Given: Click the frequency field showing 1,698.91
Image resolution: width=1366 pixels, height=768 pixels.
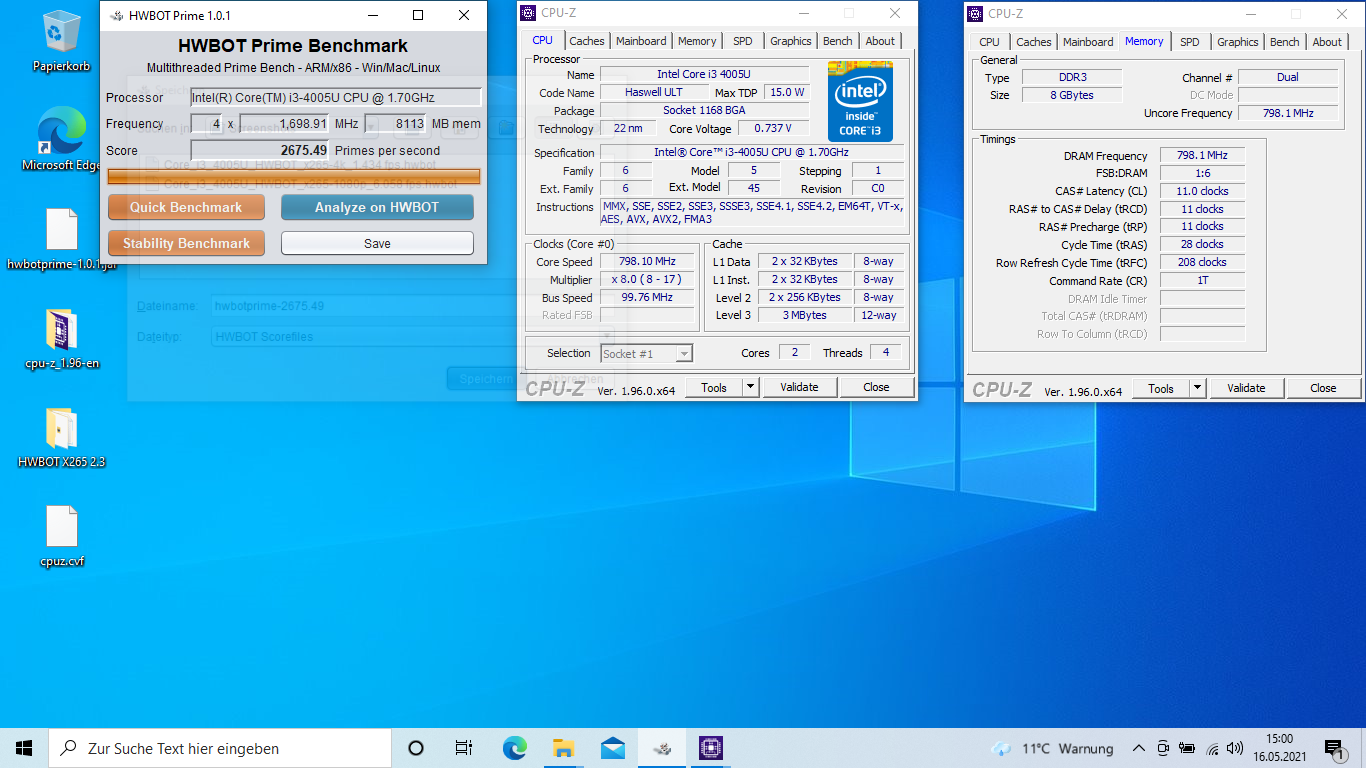Looking at the screenshot, I should pos(284,124).
